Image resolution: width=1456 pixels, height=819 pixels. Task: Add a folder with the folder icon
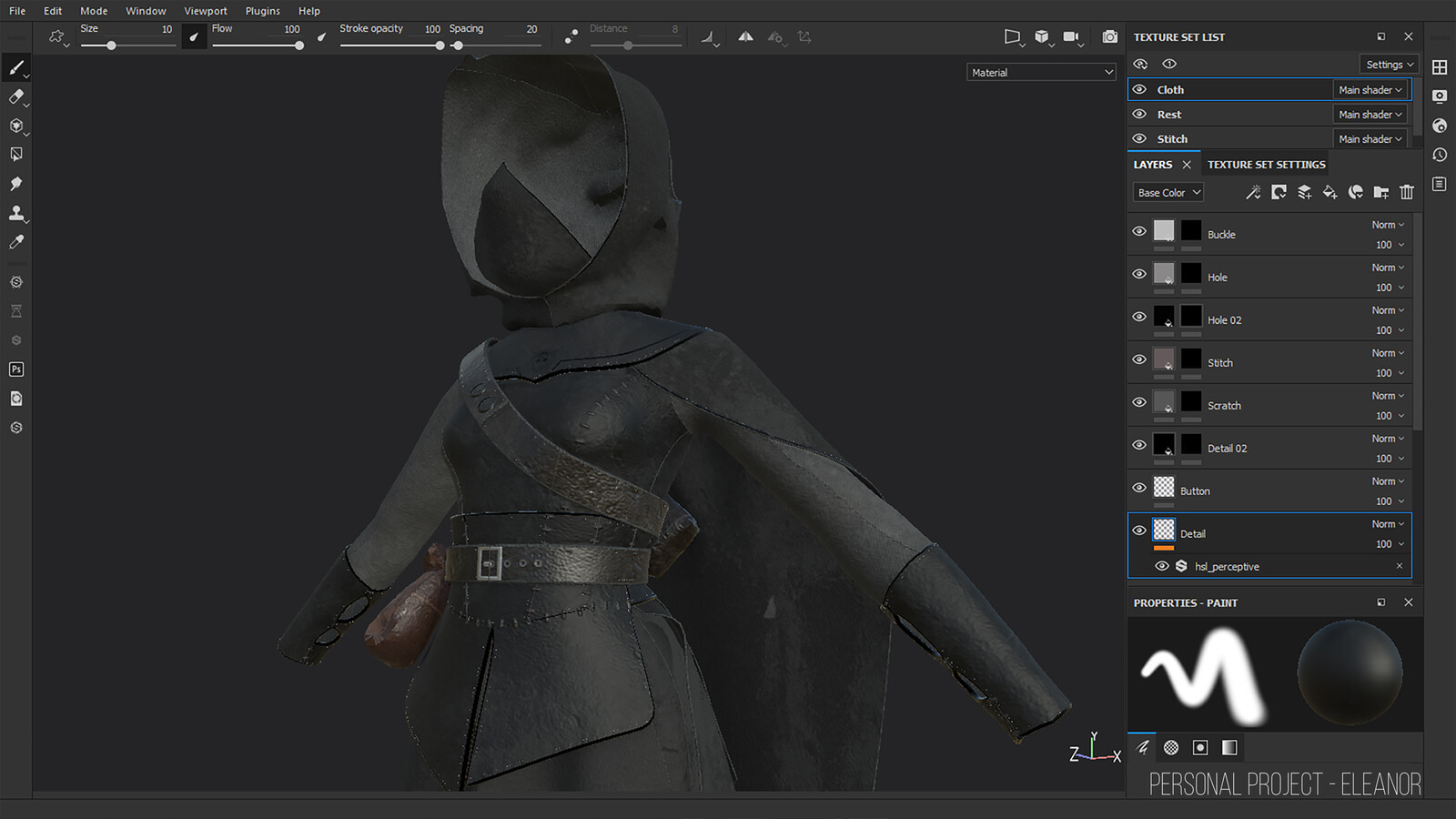pyautogui.click(x=1381, y=192)
